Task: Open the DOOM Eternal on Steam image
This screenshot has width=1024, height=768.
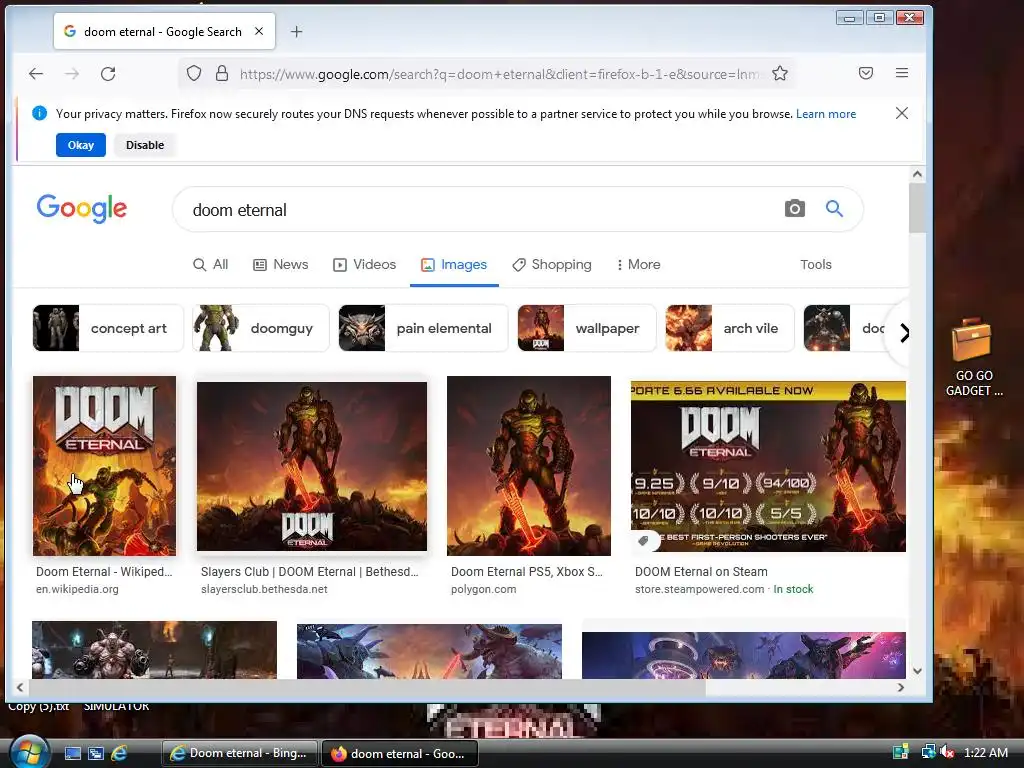Action: 768,466
